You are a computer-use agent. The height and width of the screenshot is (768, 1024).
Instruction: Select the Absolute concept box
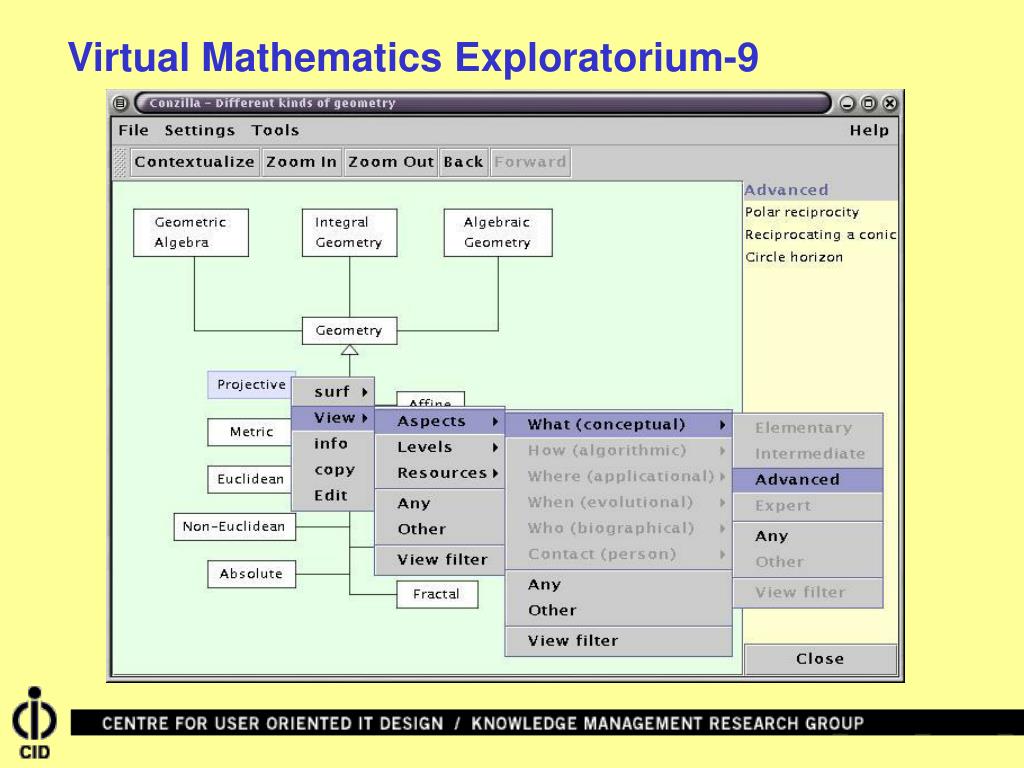point(251,574)
